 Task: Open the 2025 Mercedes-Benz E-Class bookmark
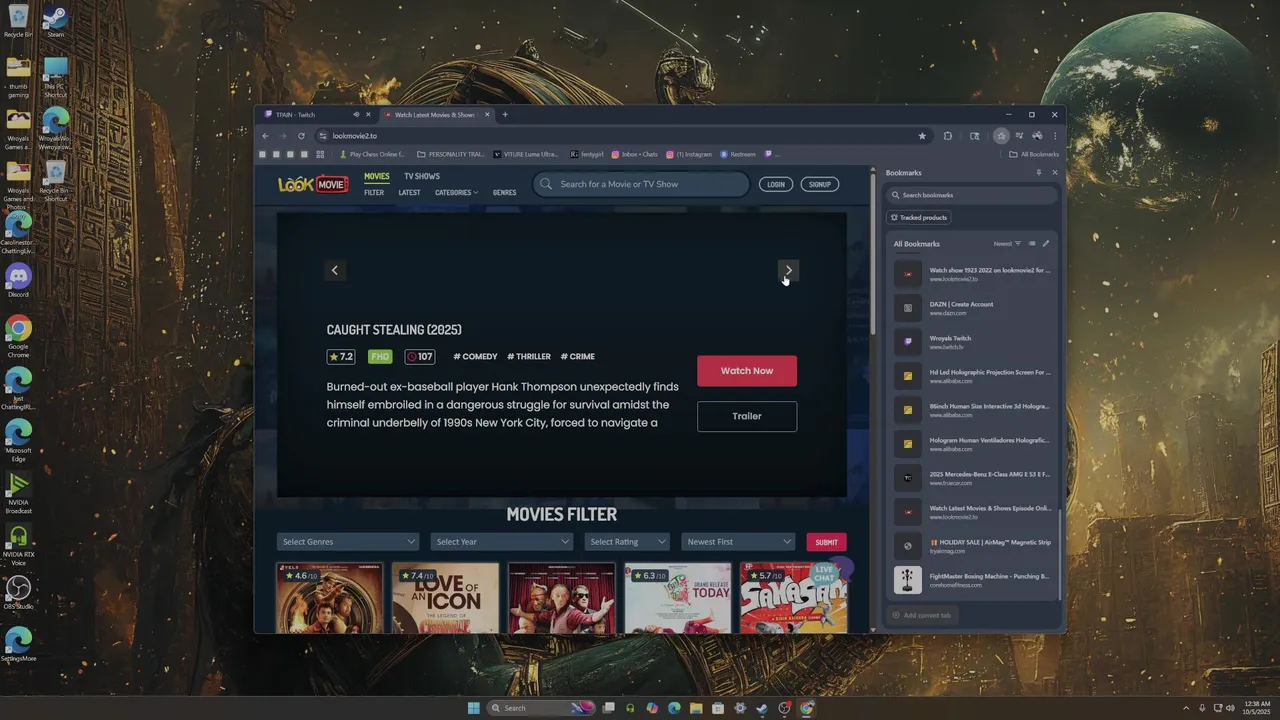(972, 478)
